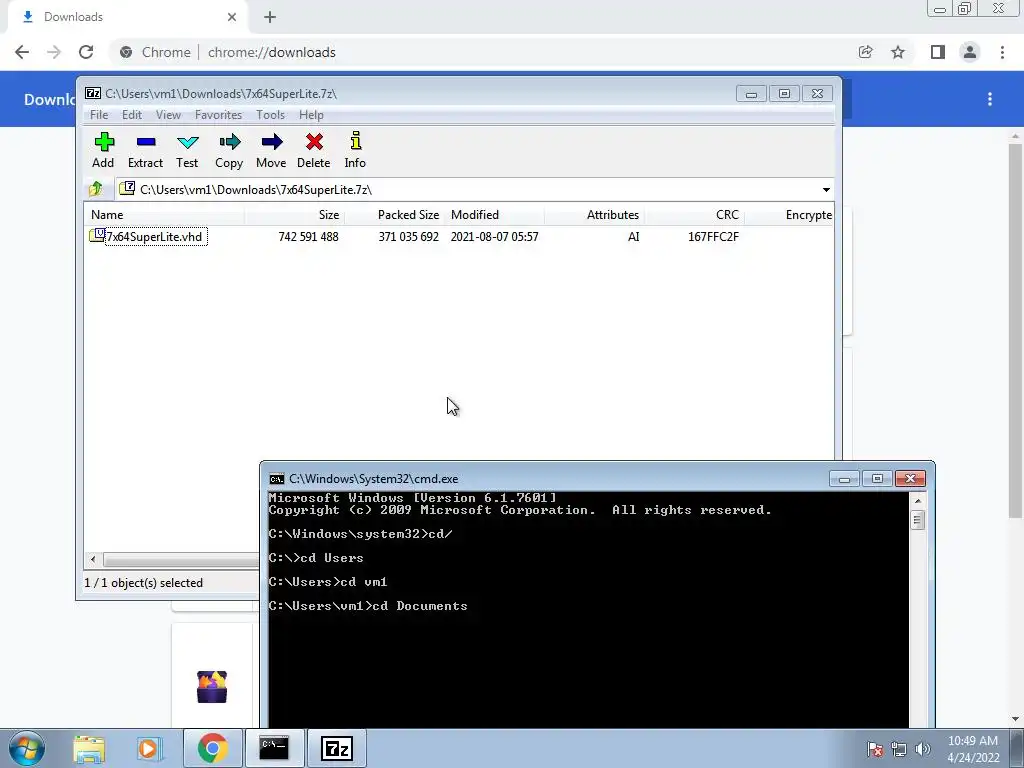The image size is (1024, 768).
Task: Click the Add button in 7-Zip toolbar
Action: (103, 151)
